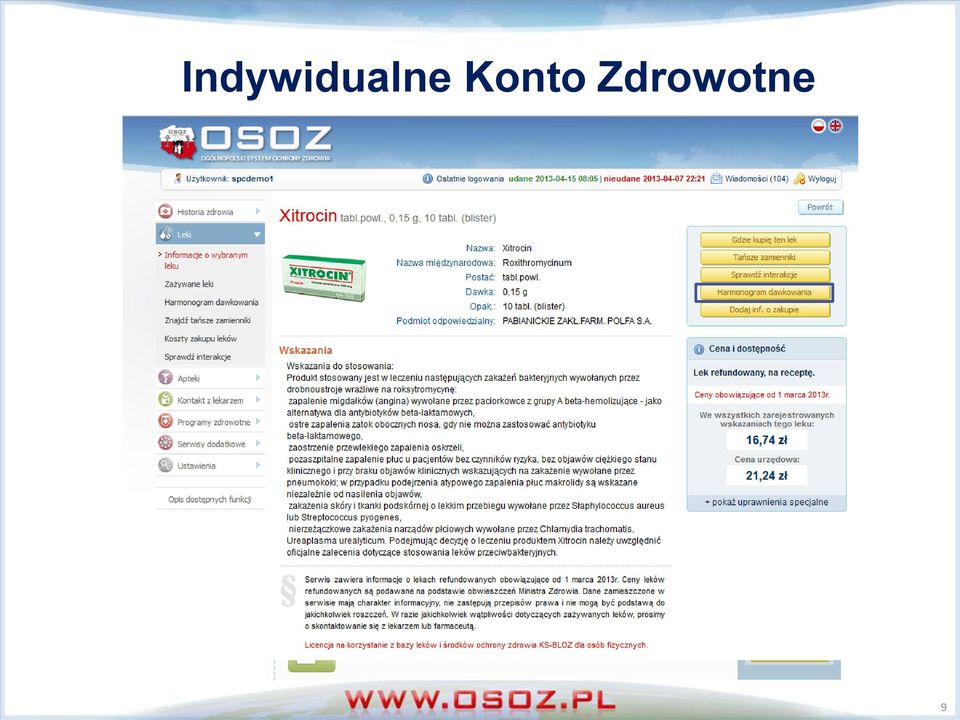Click the info icon next to Ostatnie logowania
The width and height of the screenshot is (960, 720).
point(427,179)
